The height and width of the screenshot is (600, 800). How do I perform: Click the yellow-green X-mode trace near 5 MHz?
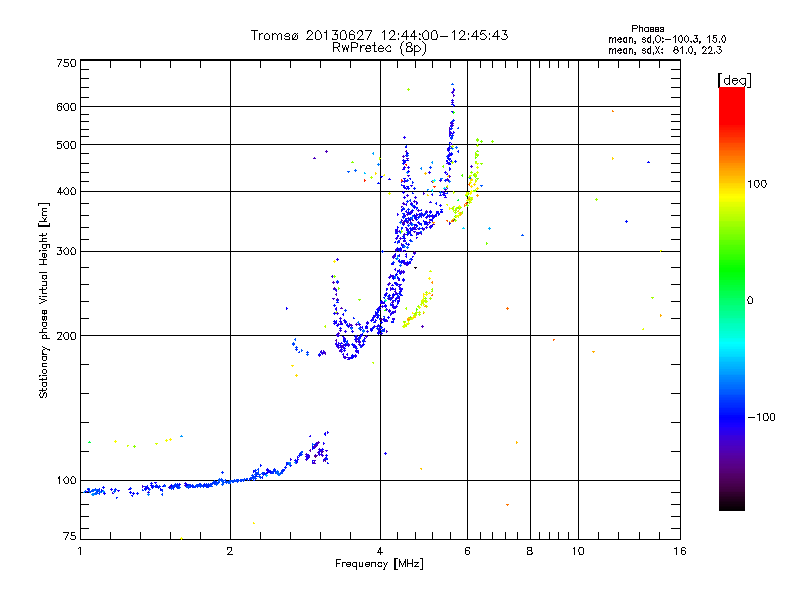[x=418, y=306]
